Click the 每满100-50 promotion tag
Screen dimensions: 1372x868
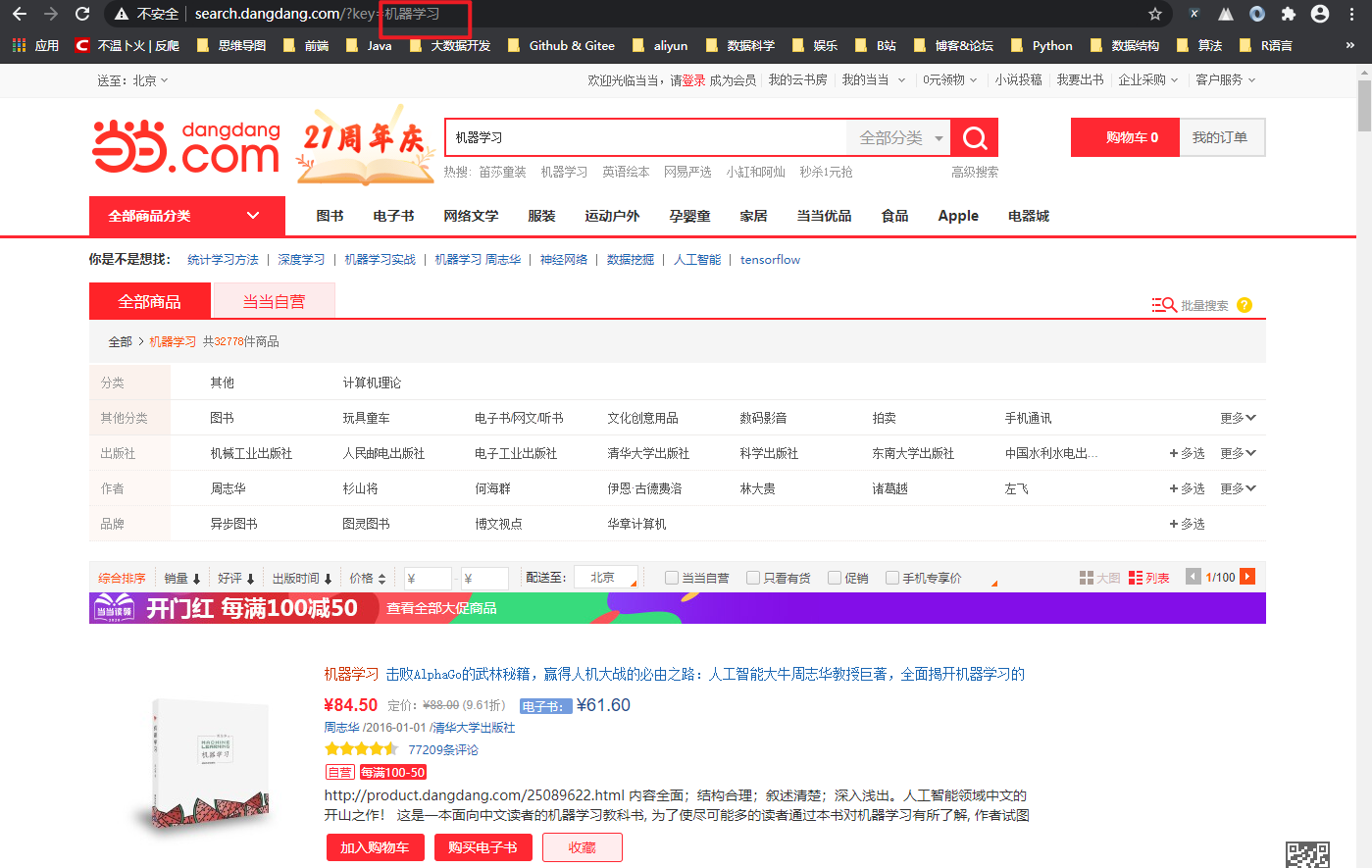(x=392, y=772)
